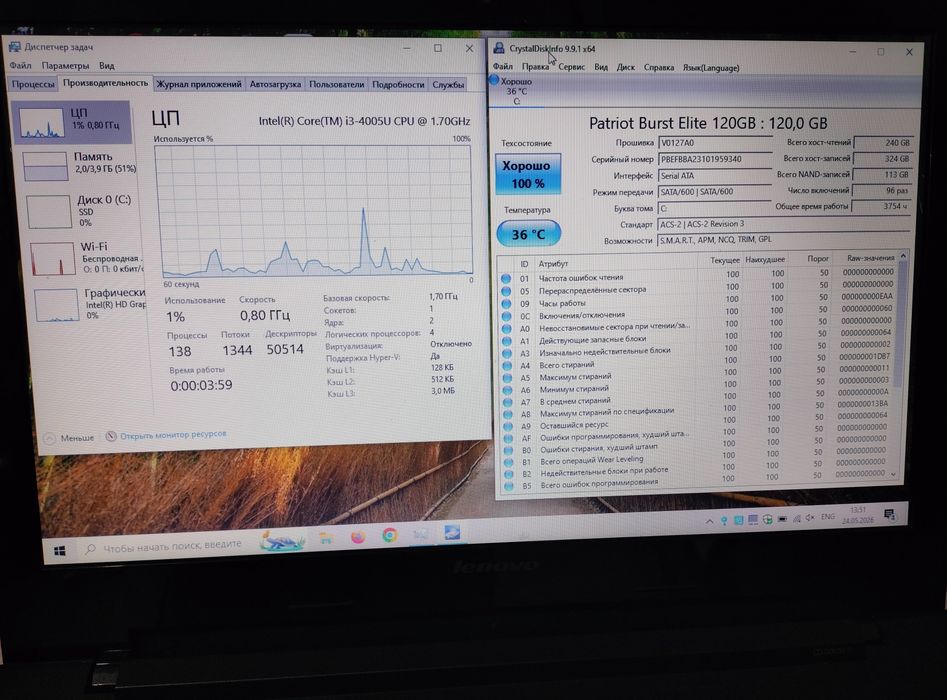Open the Подробности tab
The image size is (947, 700).
click(398, 85)
